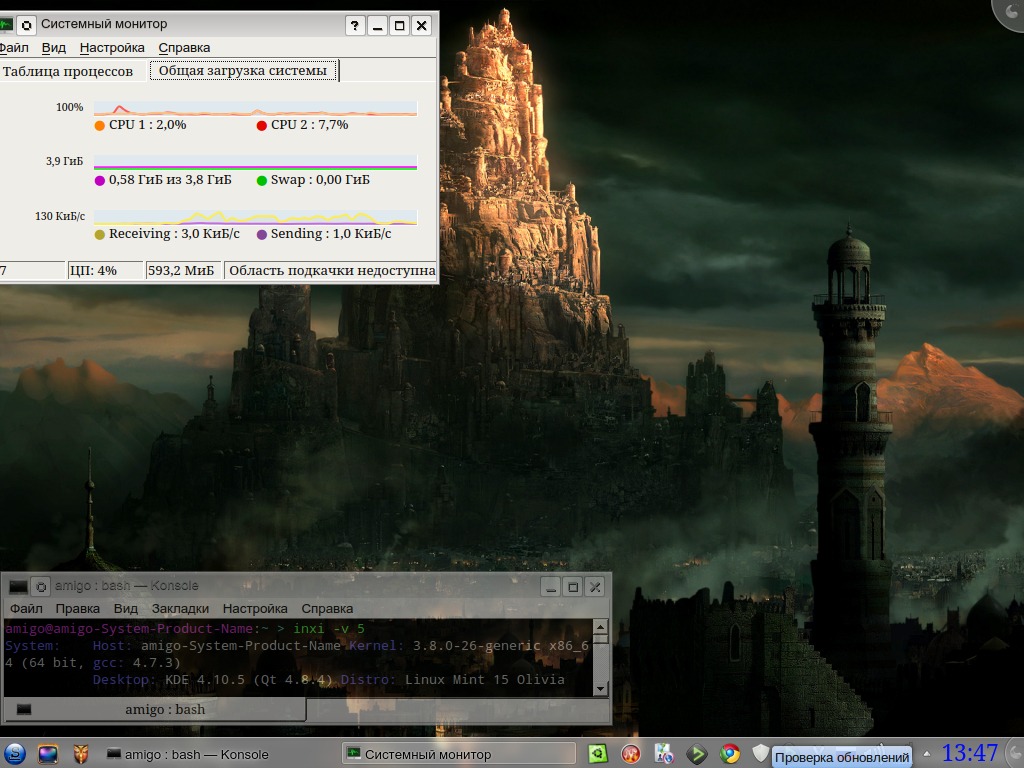Viewport: 1024px width, 768px height.
Task: Click the '0,58 ГиБ из 3,8 ГиБ' label
Action: [170, 180]
